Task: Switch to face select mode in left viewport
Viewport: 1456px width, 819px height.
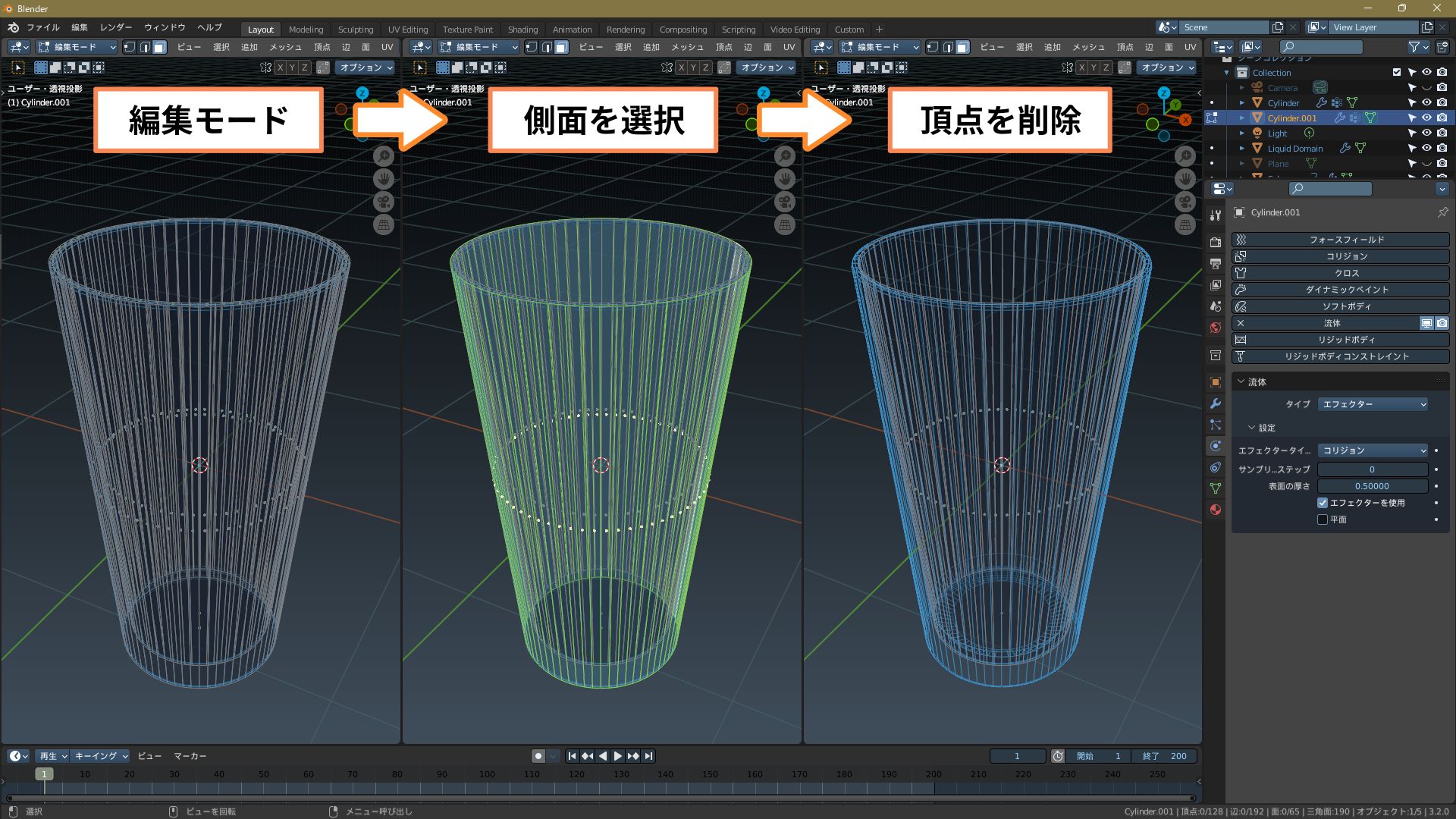Action: 159,47
